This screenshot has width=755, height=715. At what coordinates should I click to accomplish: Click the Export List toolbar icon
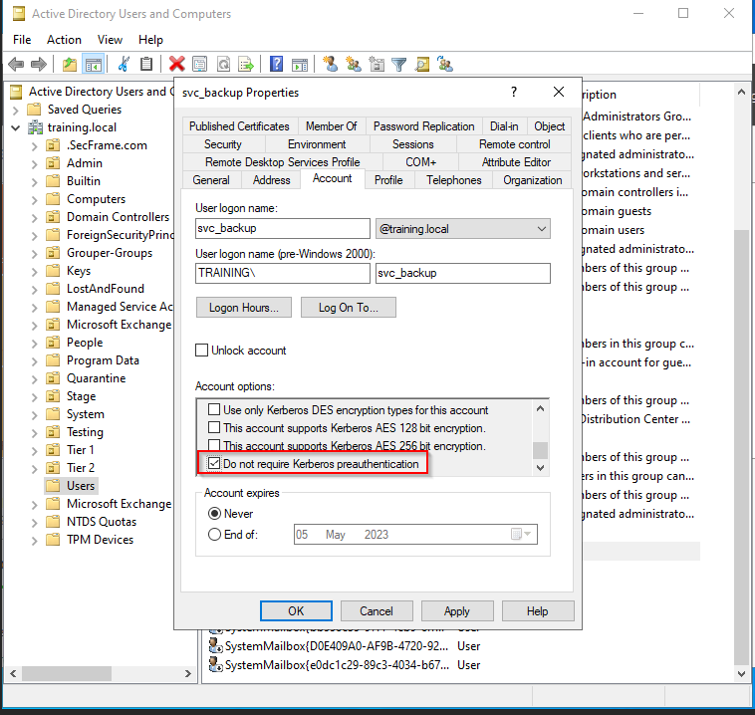(x=246, y=64)
